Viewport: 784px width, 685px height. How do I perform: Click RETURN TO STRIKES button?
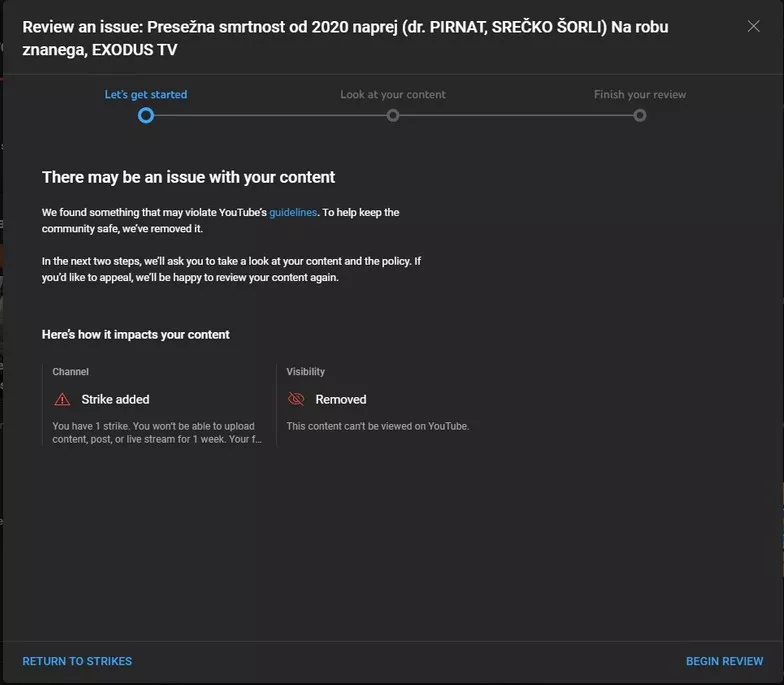pyautogui.click(x=77, y=661)
